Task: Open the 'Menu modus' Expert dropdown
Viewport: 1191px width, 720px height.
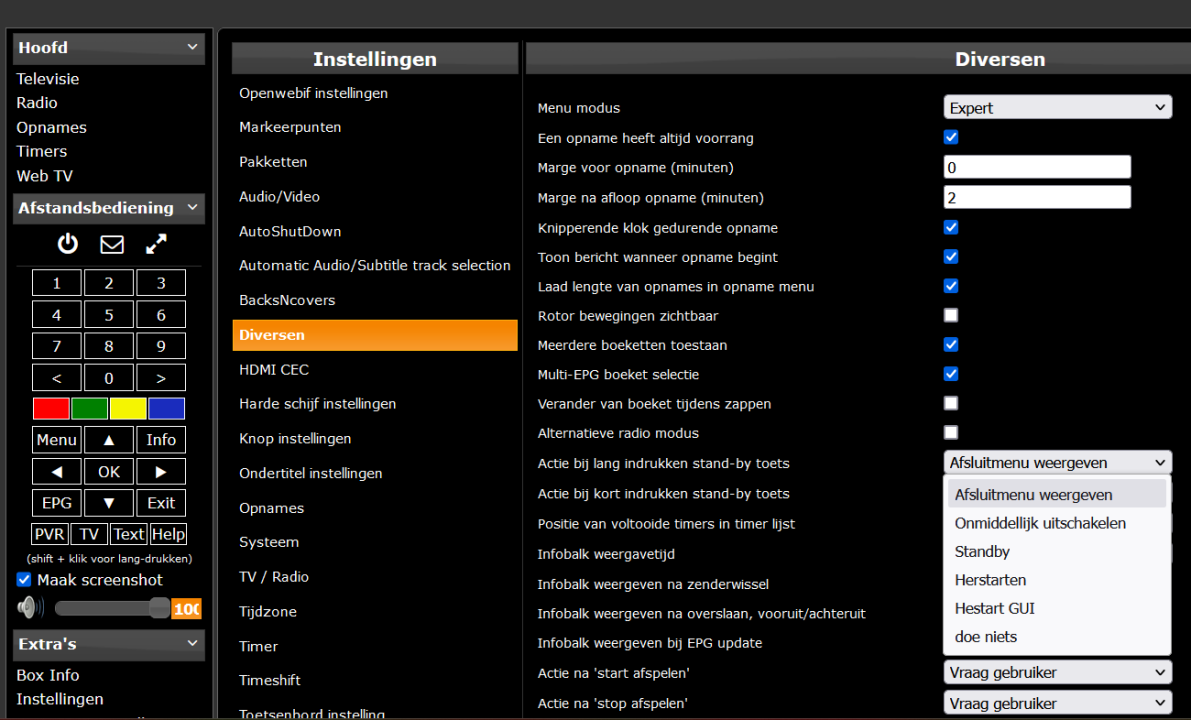Action: coord(1057,106)
